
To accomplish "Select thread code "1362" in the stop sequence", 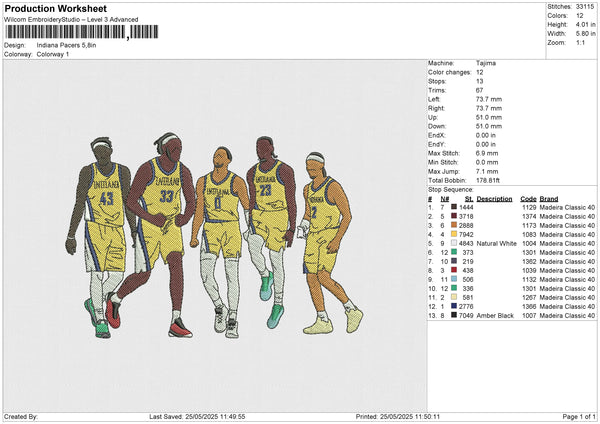I will pyautogui.click(x=529, y=261).
